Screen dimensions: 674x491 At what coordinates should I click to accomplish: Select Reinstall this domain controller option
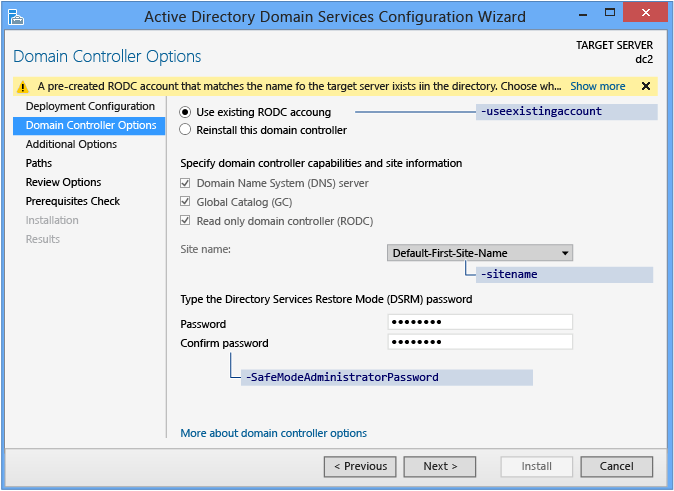click(185, 129)
